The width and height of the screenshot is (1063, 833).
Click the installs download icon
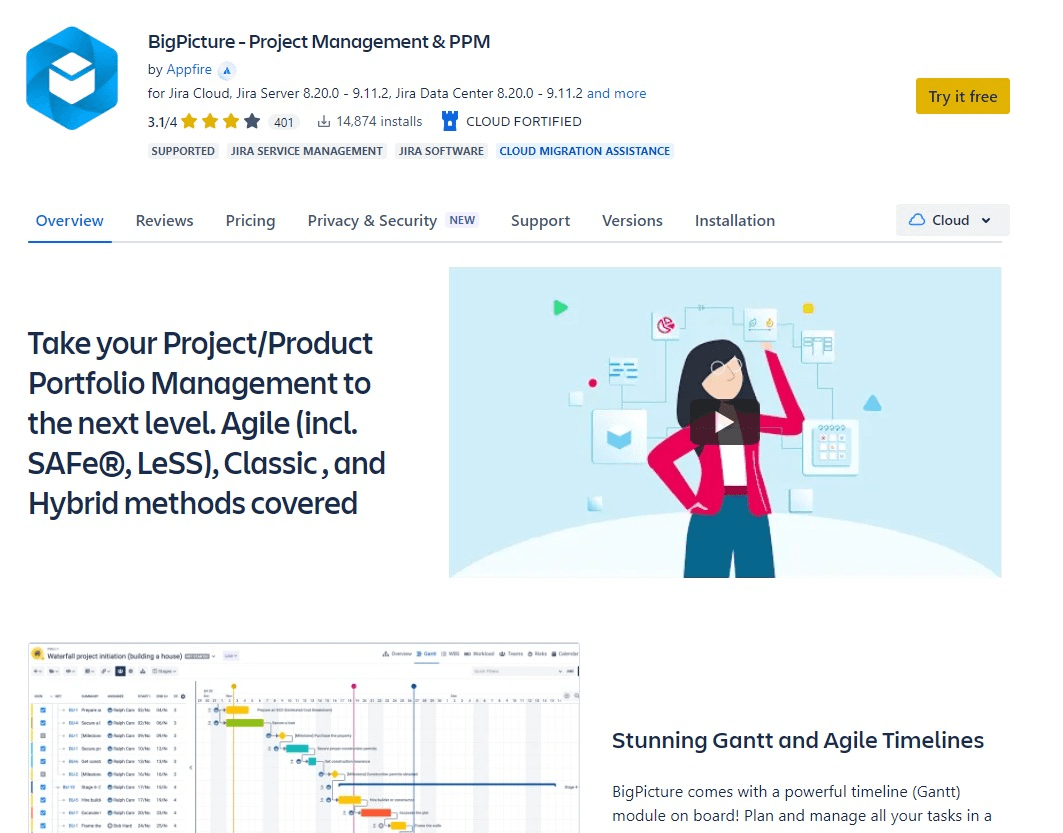click(324, 121)
